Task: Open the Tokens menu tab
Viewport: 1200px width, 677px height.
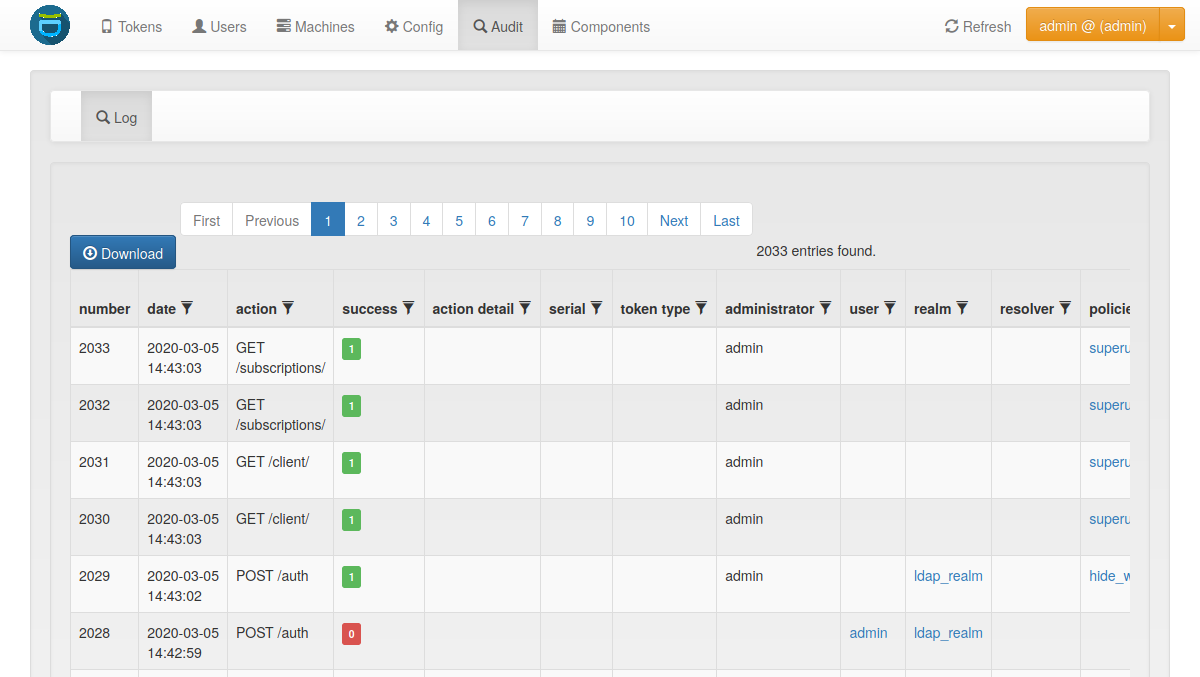Action: [131, 26]
